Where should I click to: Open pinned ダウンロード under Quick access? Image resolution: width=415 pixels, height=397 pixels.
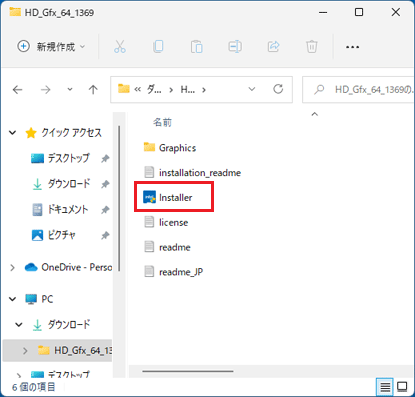click(69, 184)
